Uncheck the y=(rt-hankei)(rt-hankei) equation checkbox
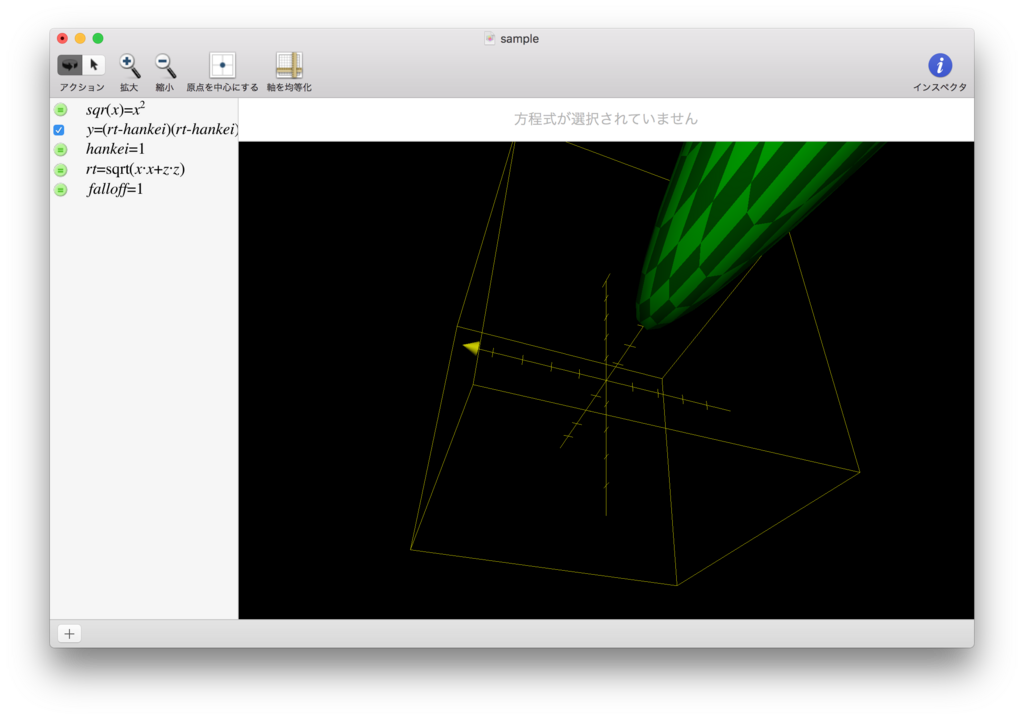Screen dimensions: 1024x719 point(59,130)
